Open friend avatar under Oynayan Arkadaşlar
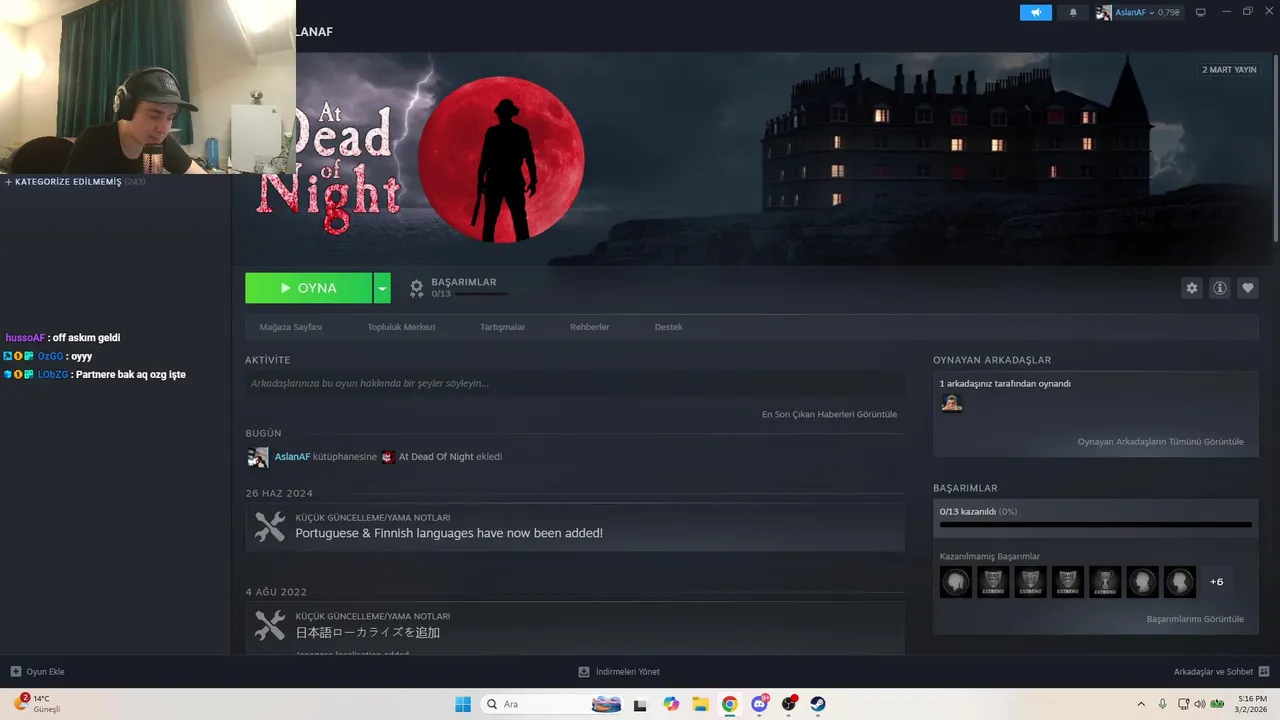 (x=951, y=403)
